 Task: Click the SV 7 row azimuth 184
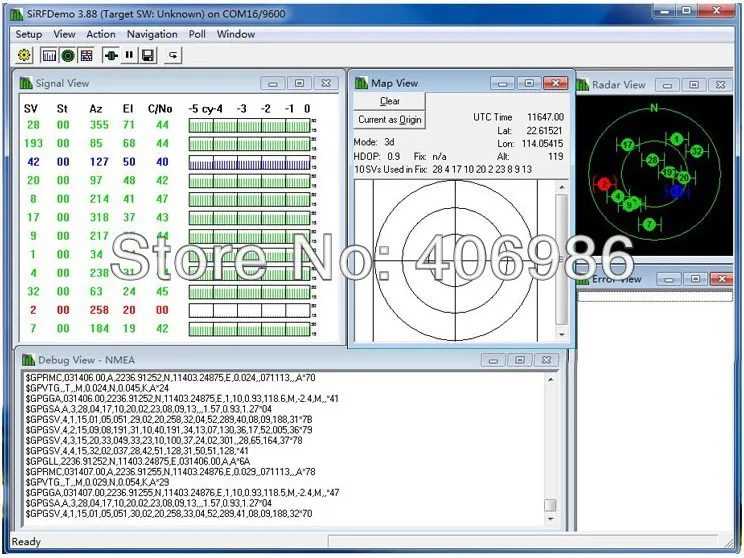[x=99, y=328]
